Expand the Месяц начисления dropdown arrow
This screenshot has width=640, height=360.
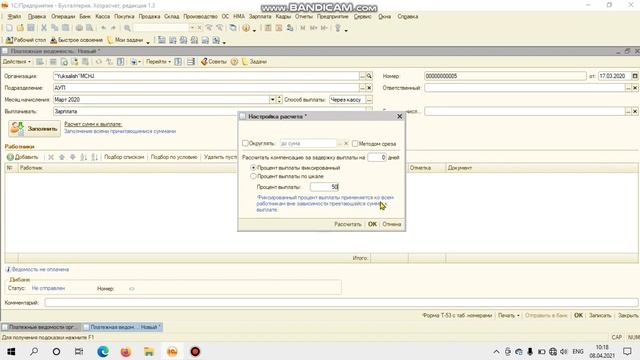pos(272,100)
